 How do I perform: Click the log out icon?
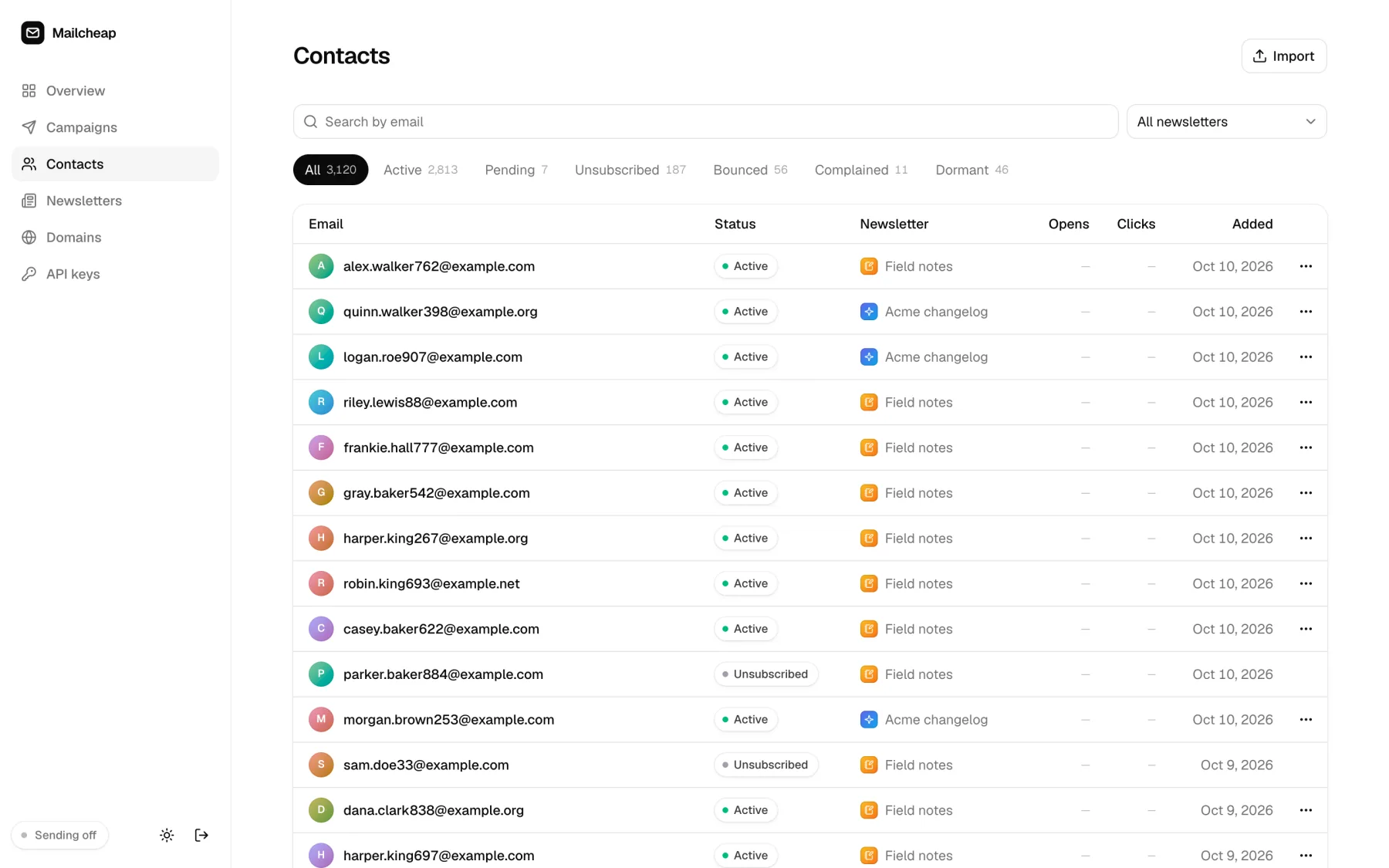pyautogui.click(x=201, y=835)
